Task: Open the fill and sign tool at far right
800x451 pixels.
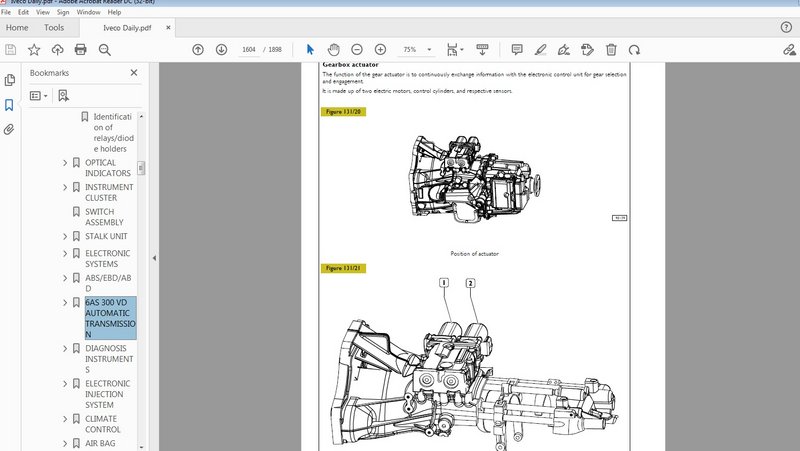Action: tap(789, 49)
